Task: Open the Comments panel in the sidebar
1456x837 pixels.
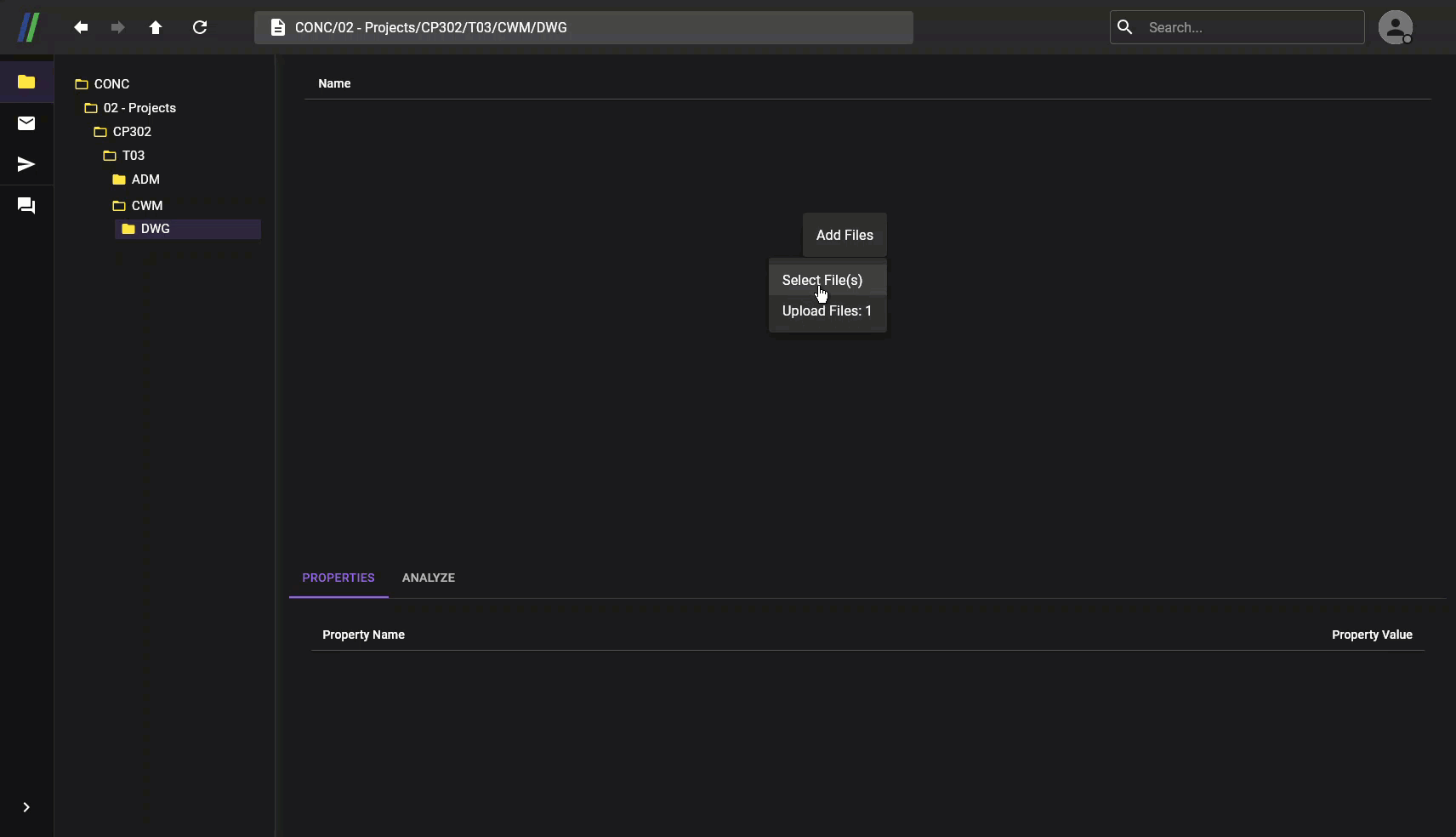Action: [26, 206]
